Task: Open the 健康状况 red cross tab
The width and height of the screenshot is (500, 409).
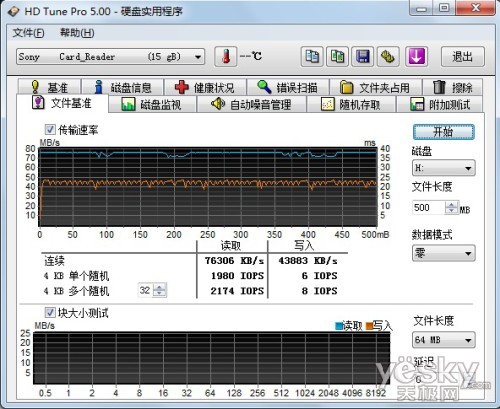Action: pyautogui.click(x=205, y=87)
